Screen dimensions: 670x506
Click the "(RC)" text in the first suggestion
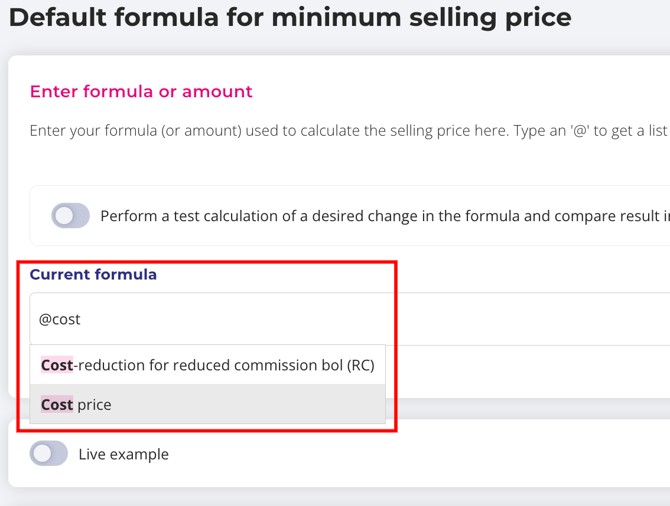click(360, 365)
